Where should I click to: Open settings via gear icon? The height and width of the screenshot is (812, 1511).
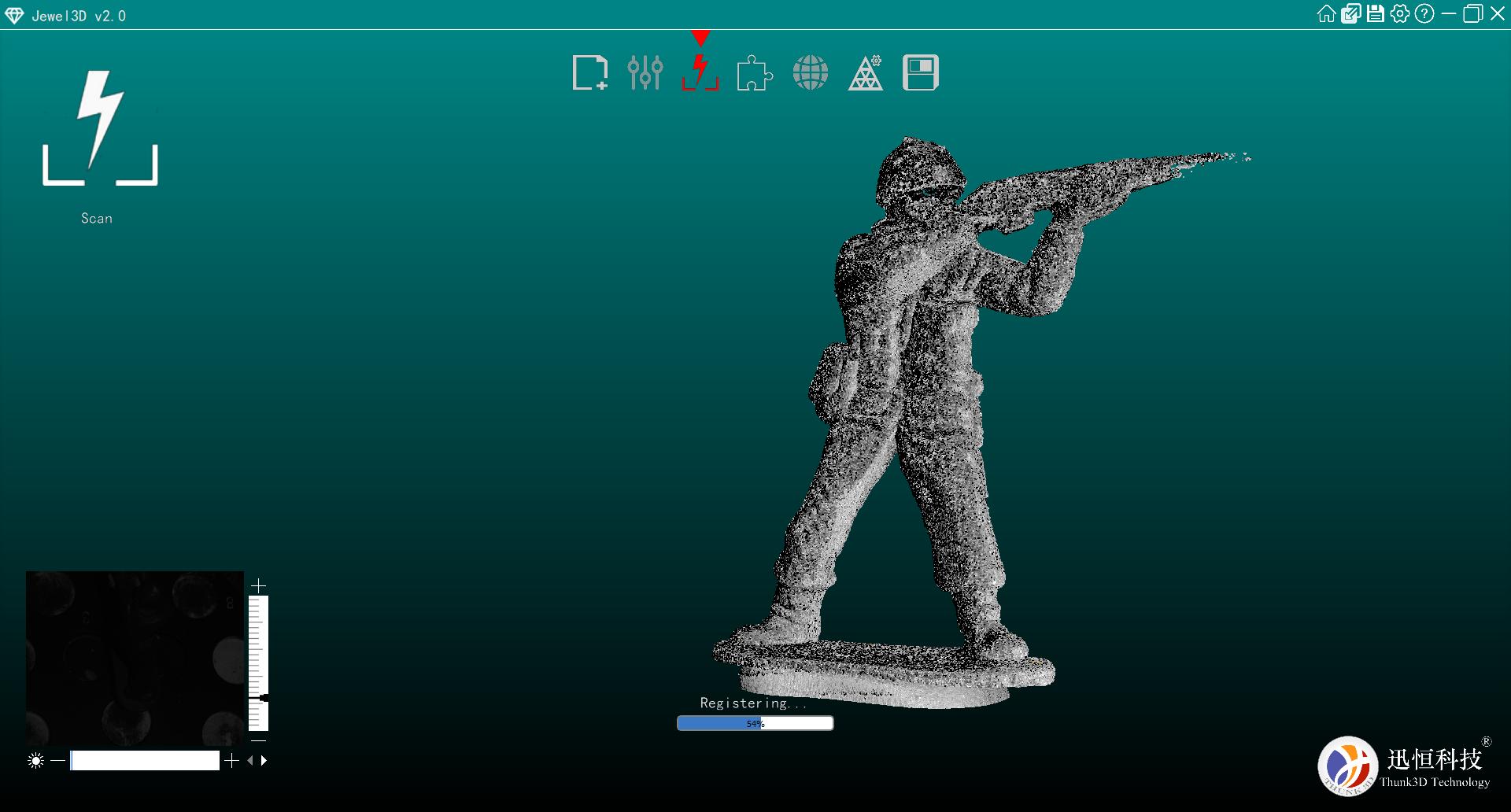point(1399,14)
